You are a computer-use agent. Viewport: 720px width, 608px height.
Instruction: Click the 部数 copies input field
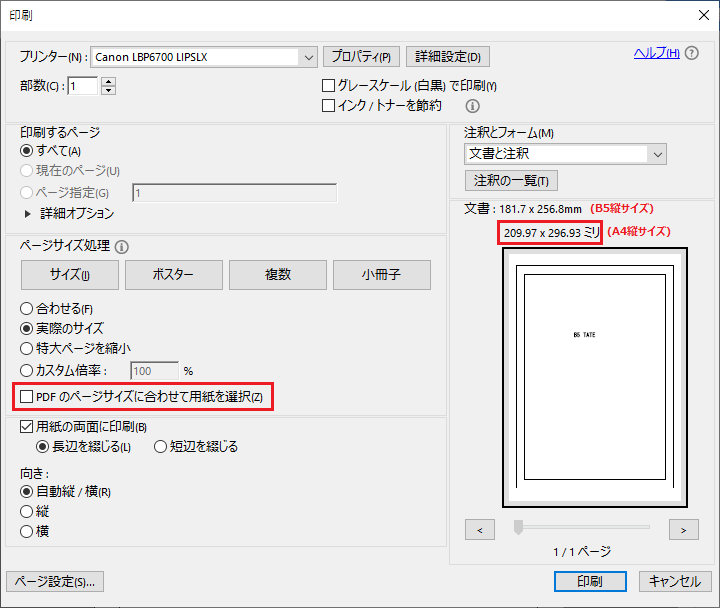click(x=83, y=86)
